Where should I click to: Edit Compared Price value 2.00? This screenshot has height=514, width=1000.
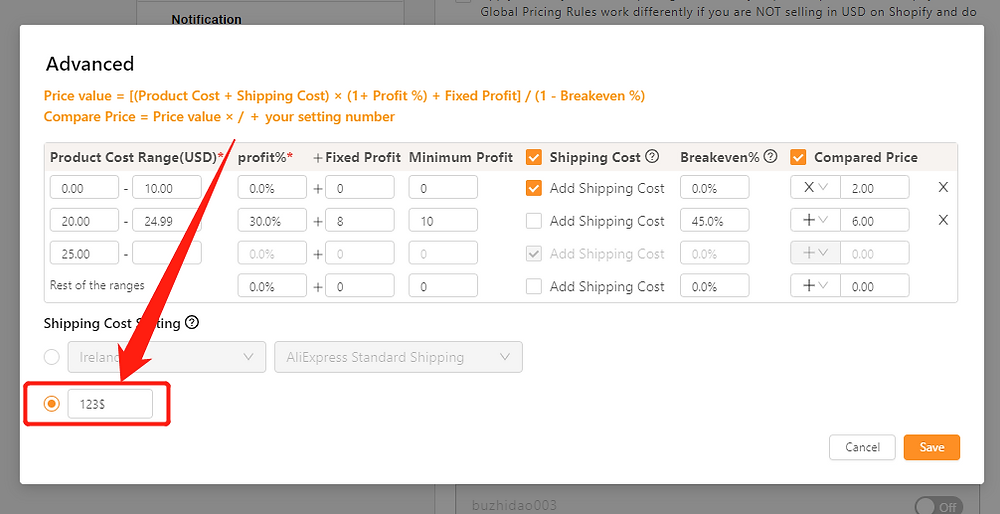875,187
